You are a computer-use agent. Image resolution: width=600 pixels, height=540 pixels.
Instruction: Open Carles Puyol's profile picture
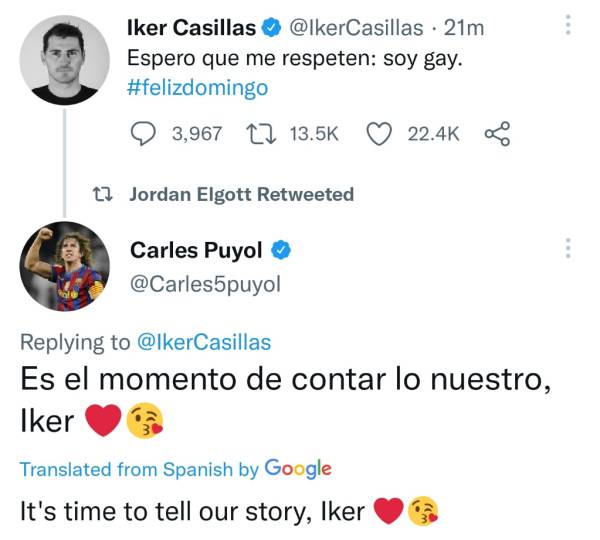[x=66, y=267]
